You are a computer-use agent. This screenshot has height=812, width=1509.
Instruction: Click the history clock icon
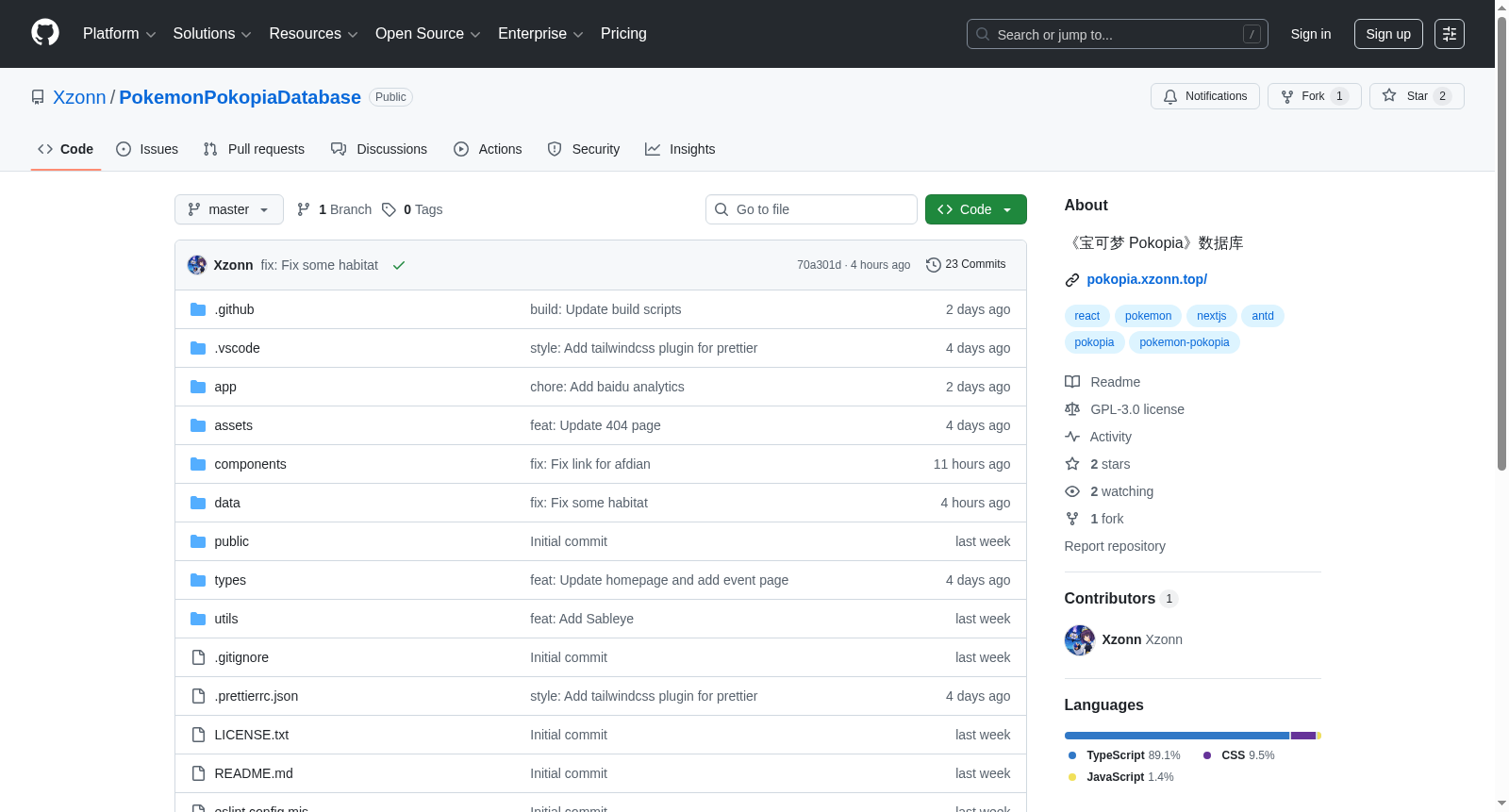click(x=934, y=265)
